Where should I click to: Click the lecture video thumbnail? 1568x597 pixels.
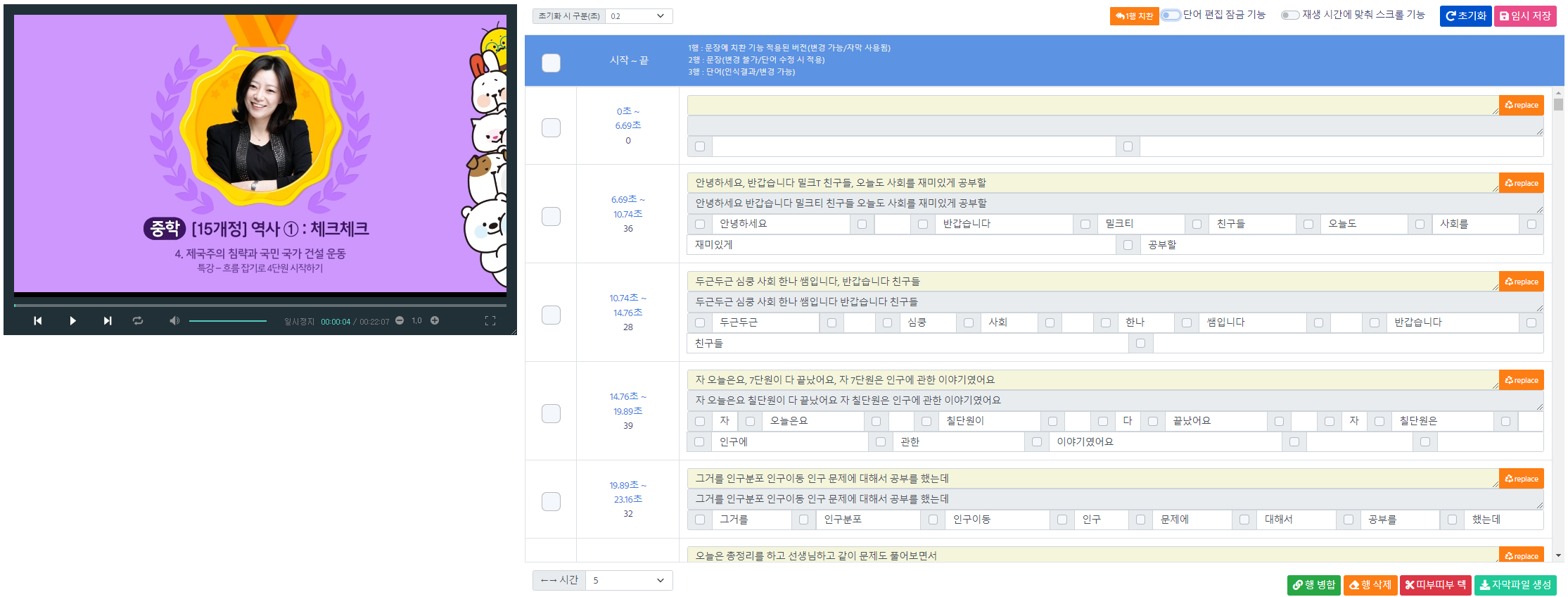coord(260,153)
